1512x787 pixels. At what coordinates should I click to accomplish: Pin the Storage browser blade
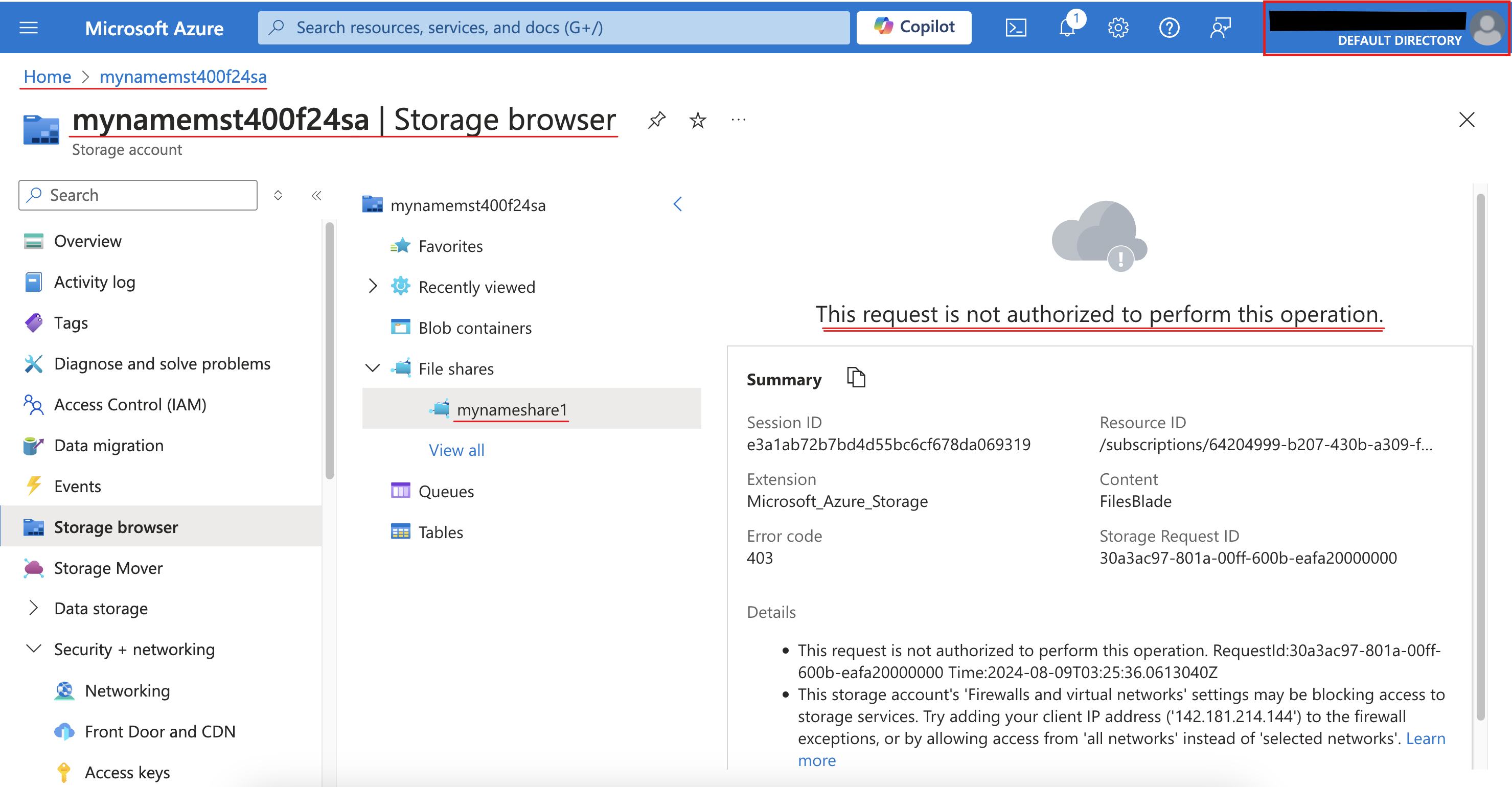657,120
